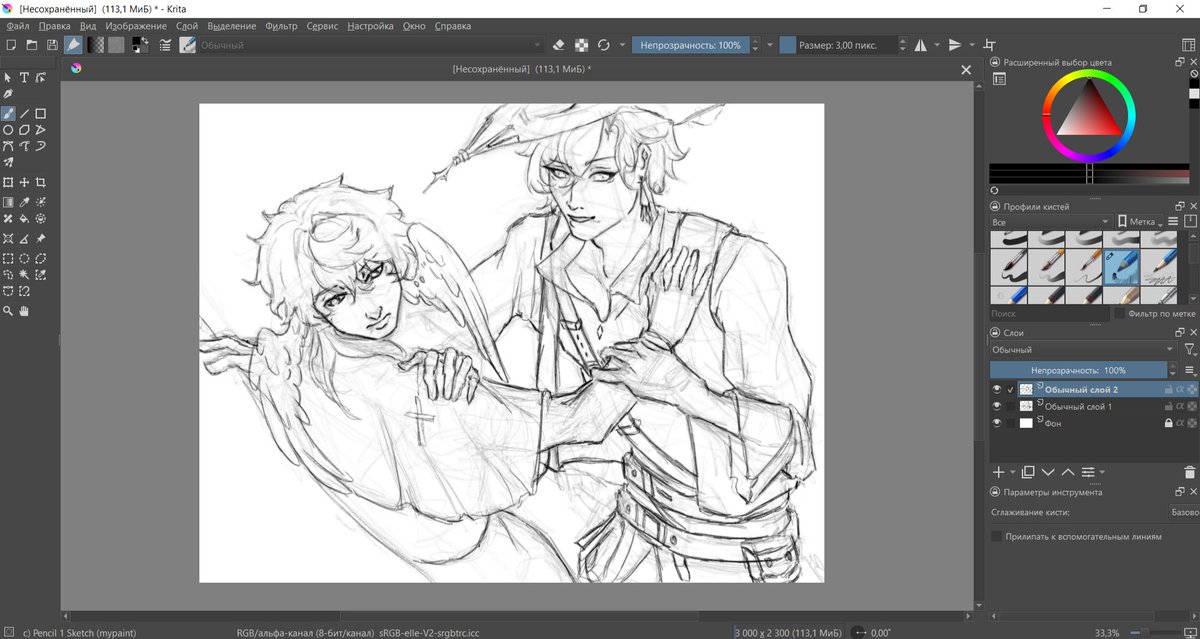Open the Изображение menu
This screenshot has height=639, width=1200.
[x=136, y=26]
